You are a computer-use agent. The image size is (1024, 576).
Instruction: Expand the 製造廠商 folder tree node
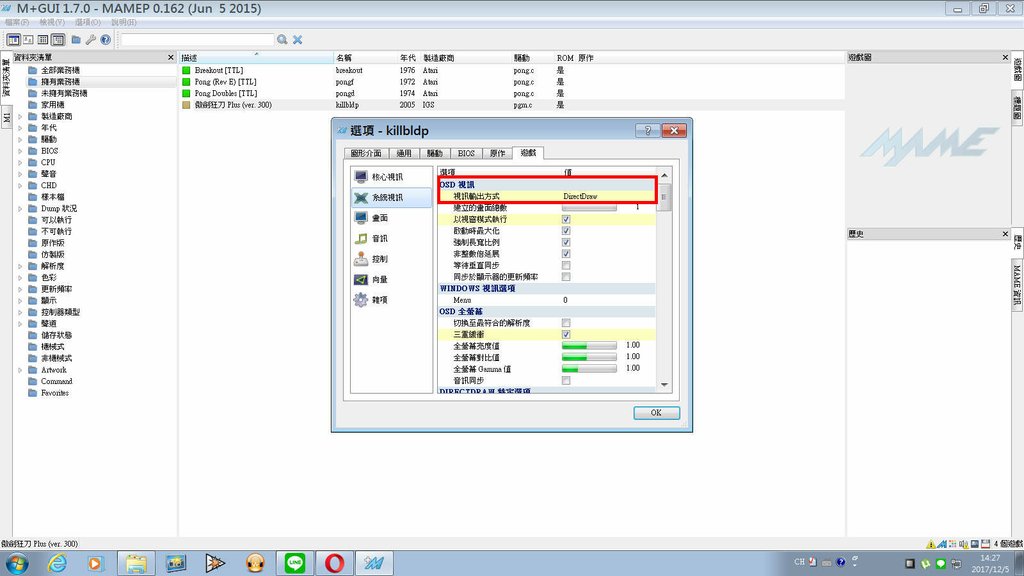(x=20, y=116)
